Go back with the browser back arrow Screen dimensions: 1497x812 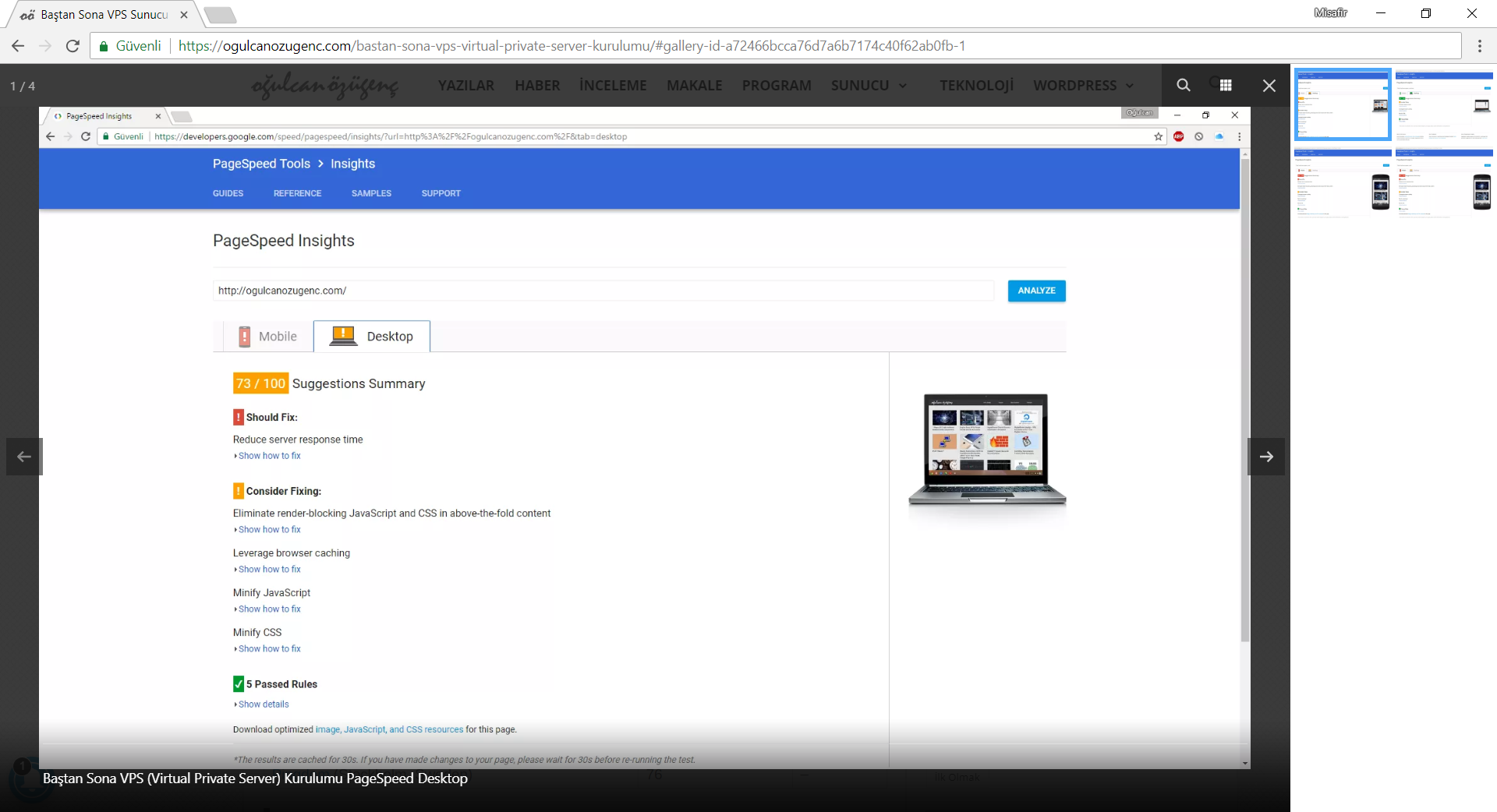click(x=18, y=46)
